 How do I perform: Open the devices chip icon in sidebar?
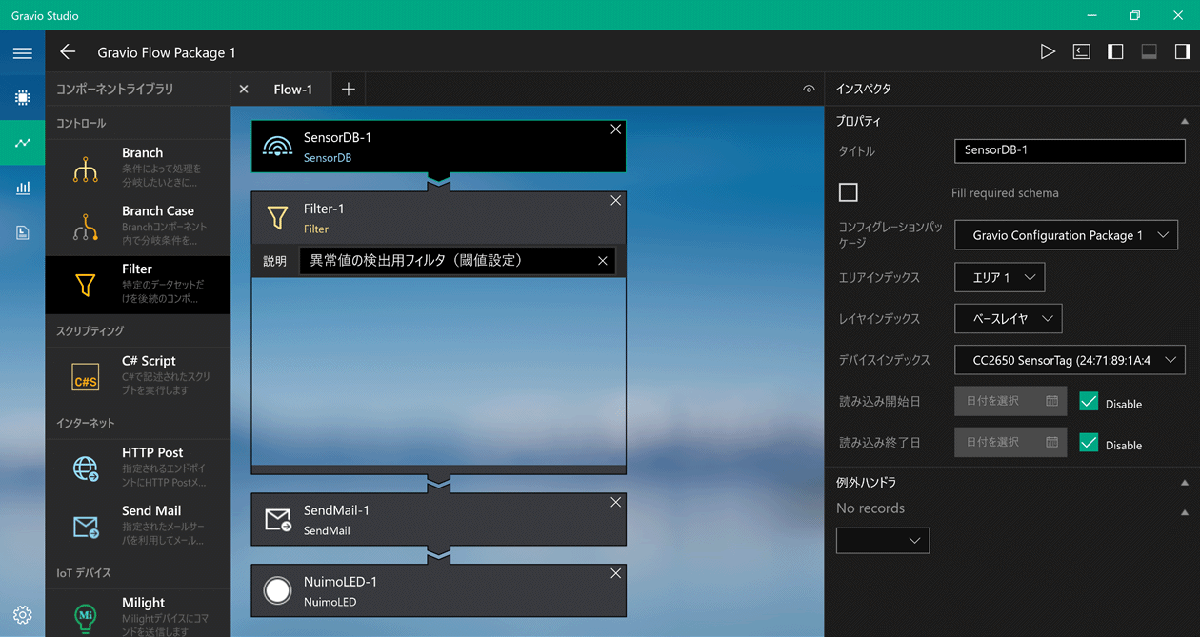[x=22, y=98]
